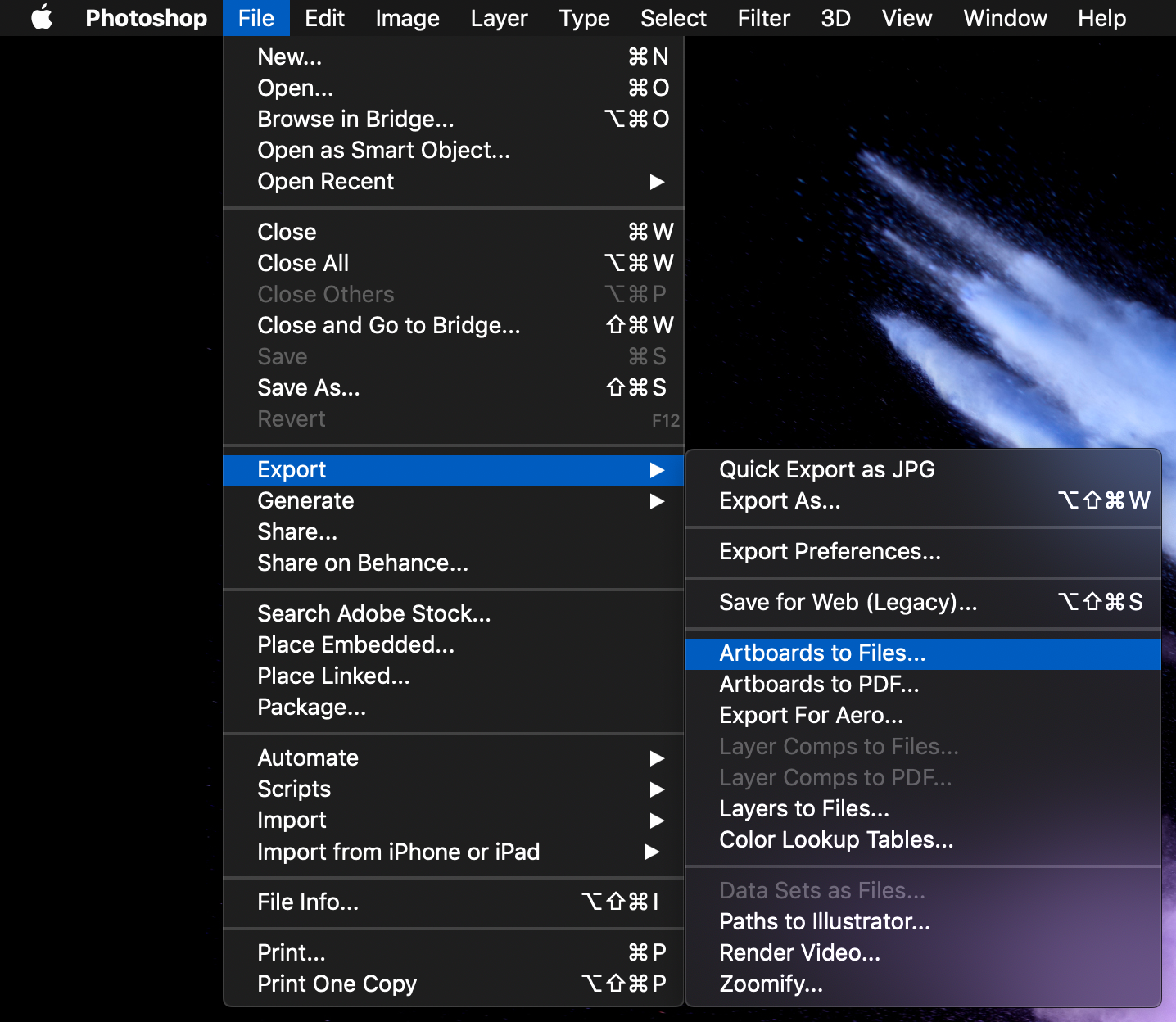This screenshot has width=1176, height=1022.
Task: Expand the Generate submenu
Action: (454, 501)
